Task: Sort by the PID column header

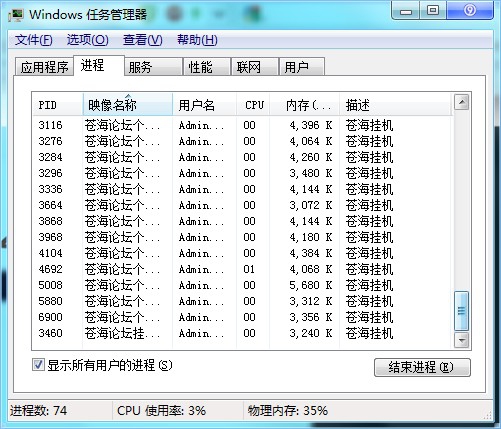Action: point(57,105)
